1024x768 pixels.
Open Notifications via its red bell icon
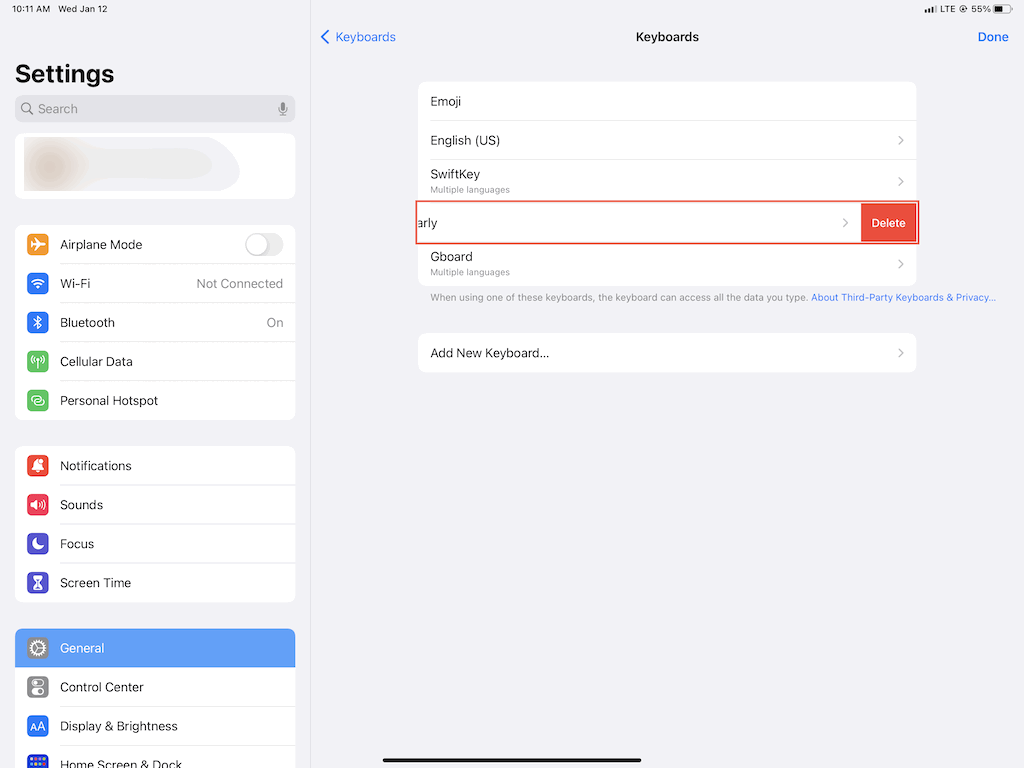coord(37,465)
